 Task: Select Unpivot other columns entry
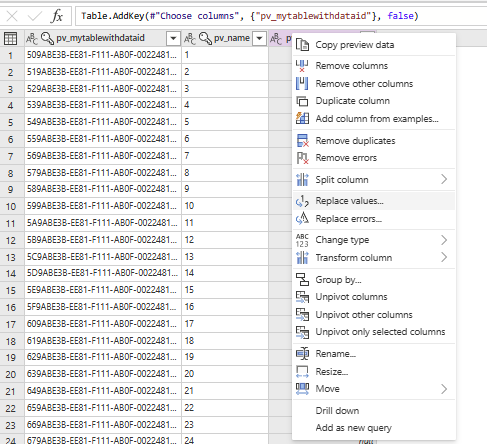pos(374,314)
